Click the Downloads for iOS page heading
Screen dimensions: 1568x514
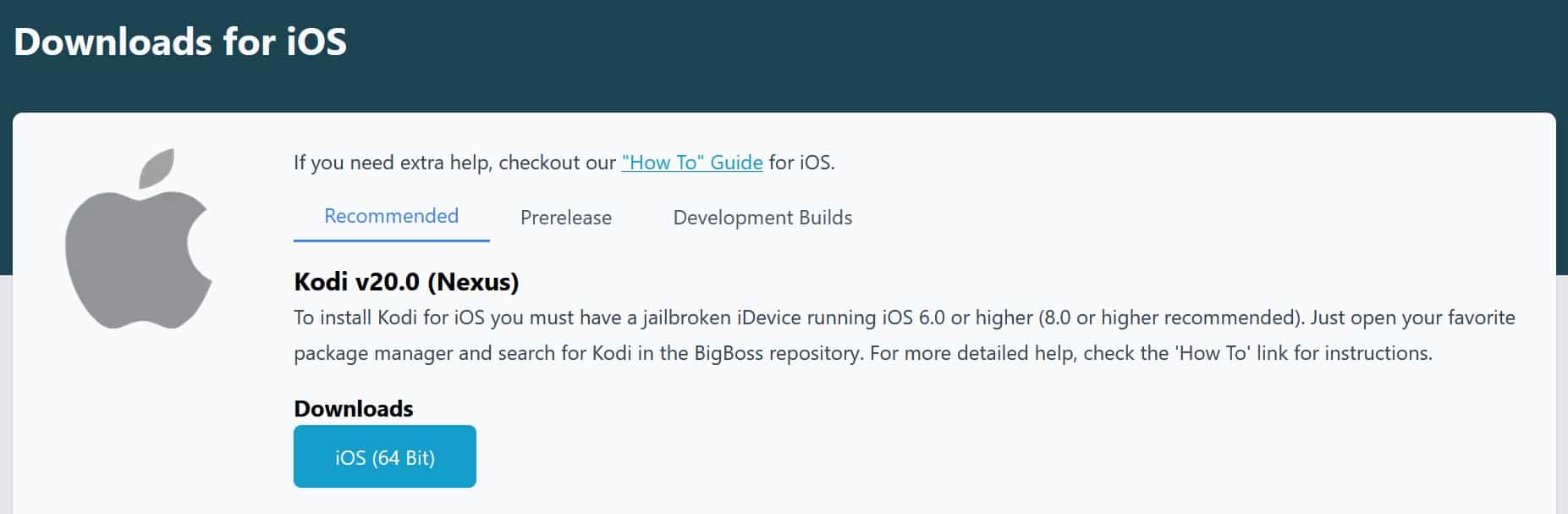tap(180, 41)
